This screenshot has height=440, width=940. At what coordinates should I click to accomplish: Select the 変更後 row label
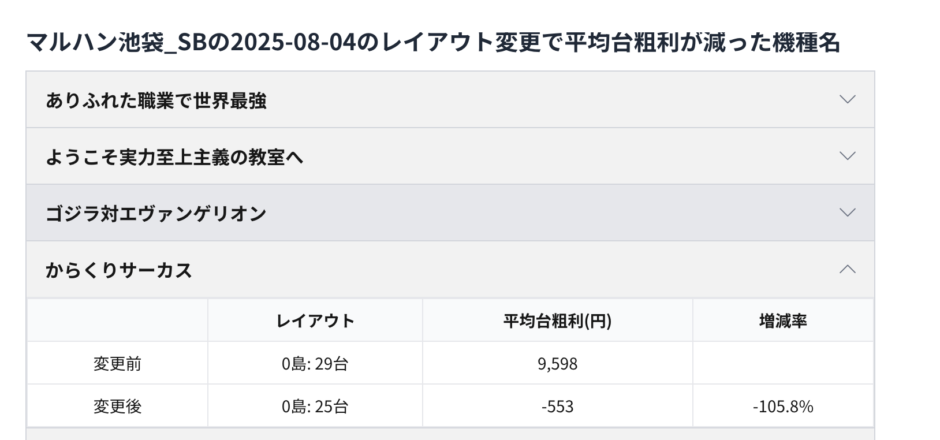pos(117,407)
